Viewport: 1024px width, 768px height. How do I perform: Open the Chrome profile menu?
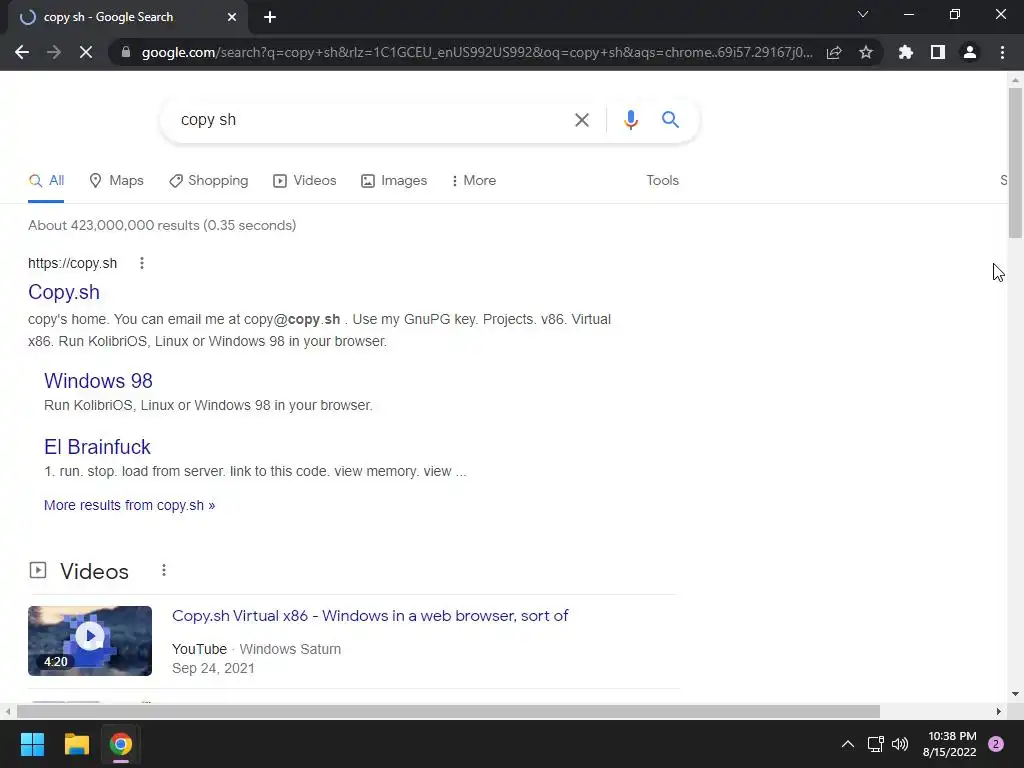[970, 52]
